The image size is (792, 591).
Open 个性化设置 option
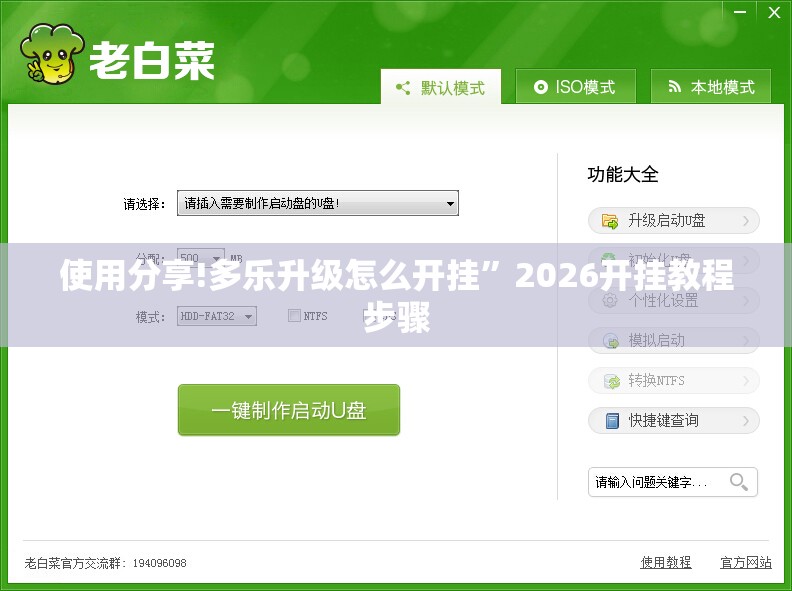[674, 301]
